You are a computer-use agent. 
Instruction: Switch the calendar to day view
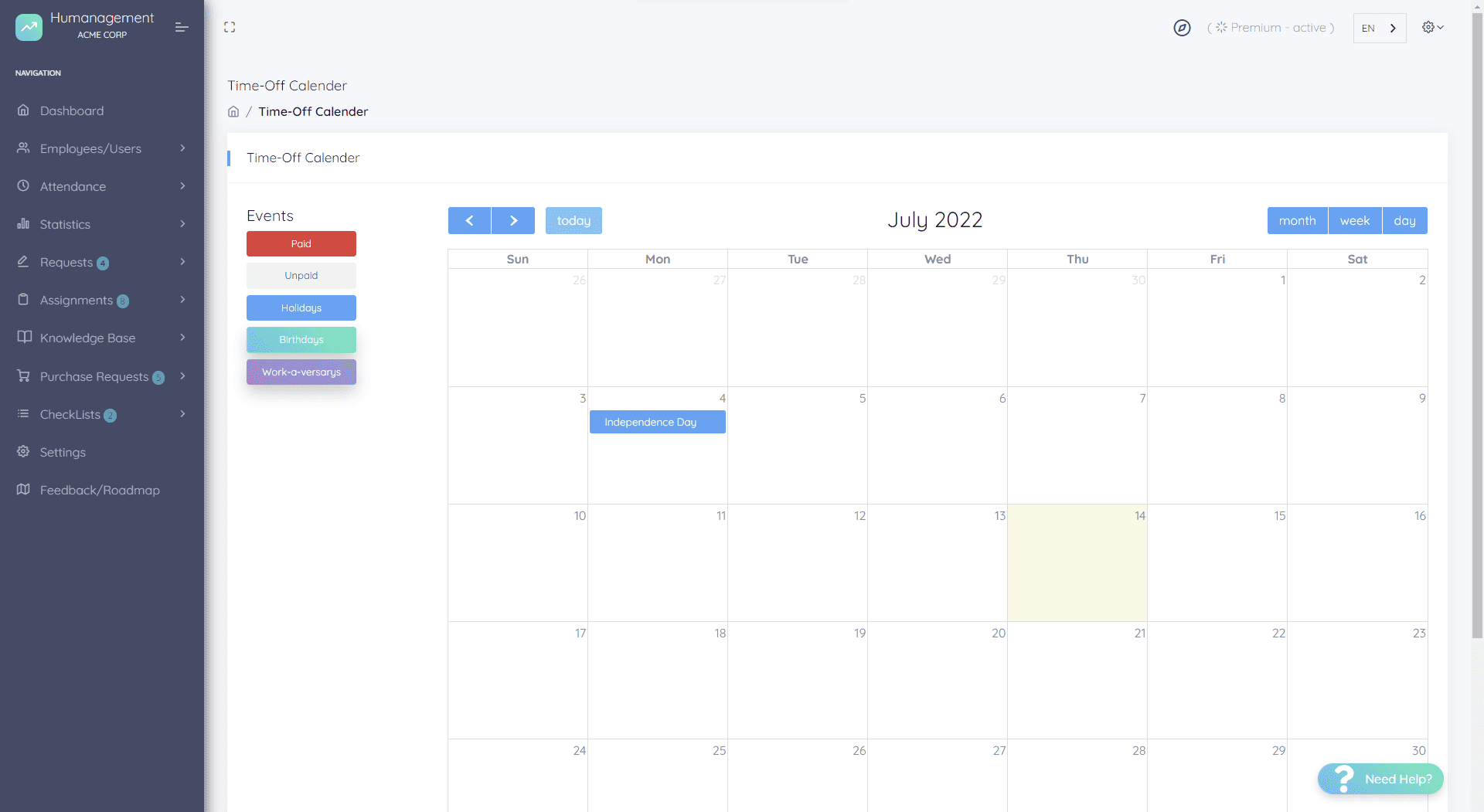[1404, 220]
